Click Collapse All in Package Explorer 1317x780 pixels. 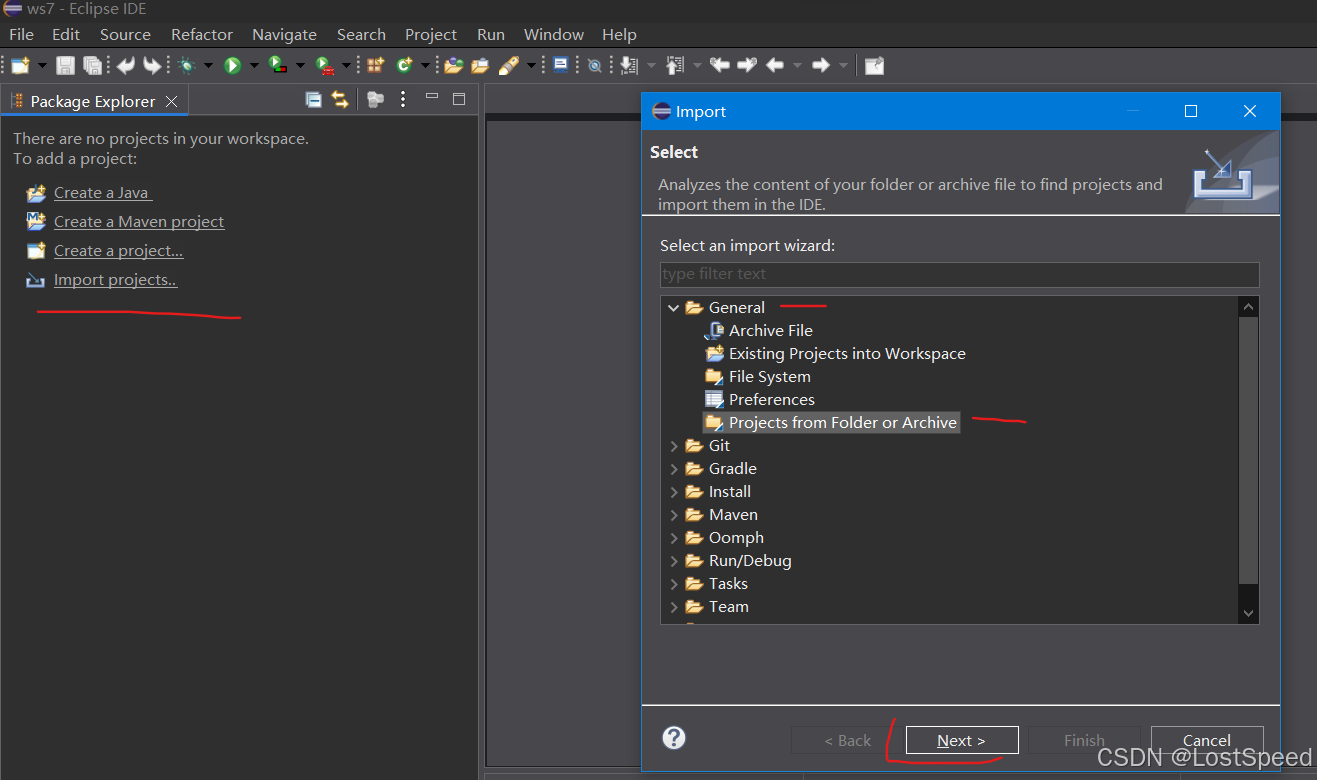click(313, 99)
